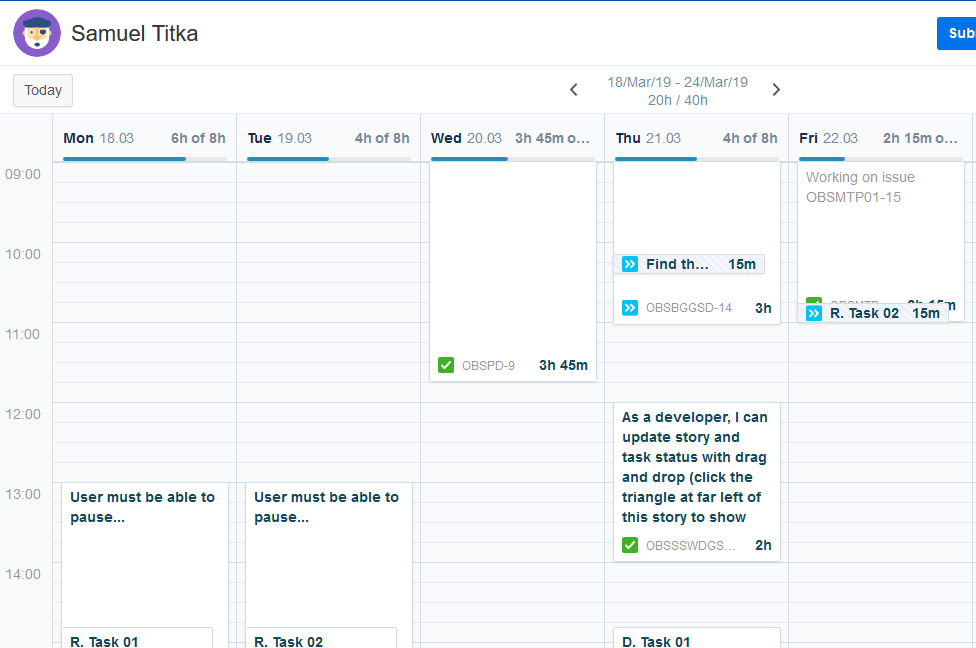Click the blue arrow icon beside Find th...
976x648 pixels.
(630, 264)
